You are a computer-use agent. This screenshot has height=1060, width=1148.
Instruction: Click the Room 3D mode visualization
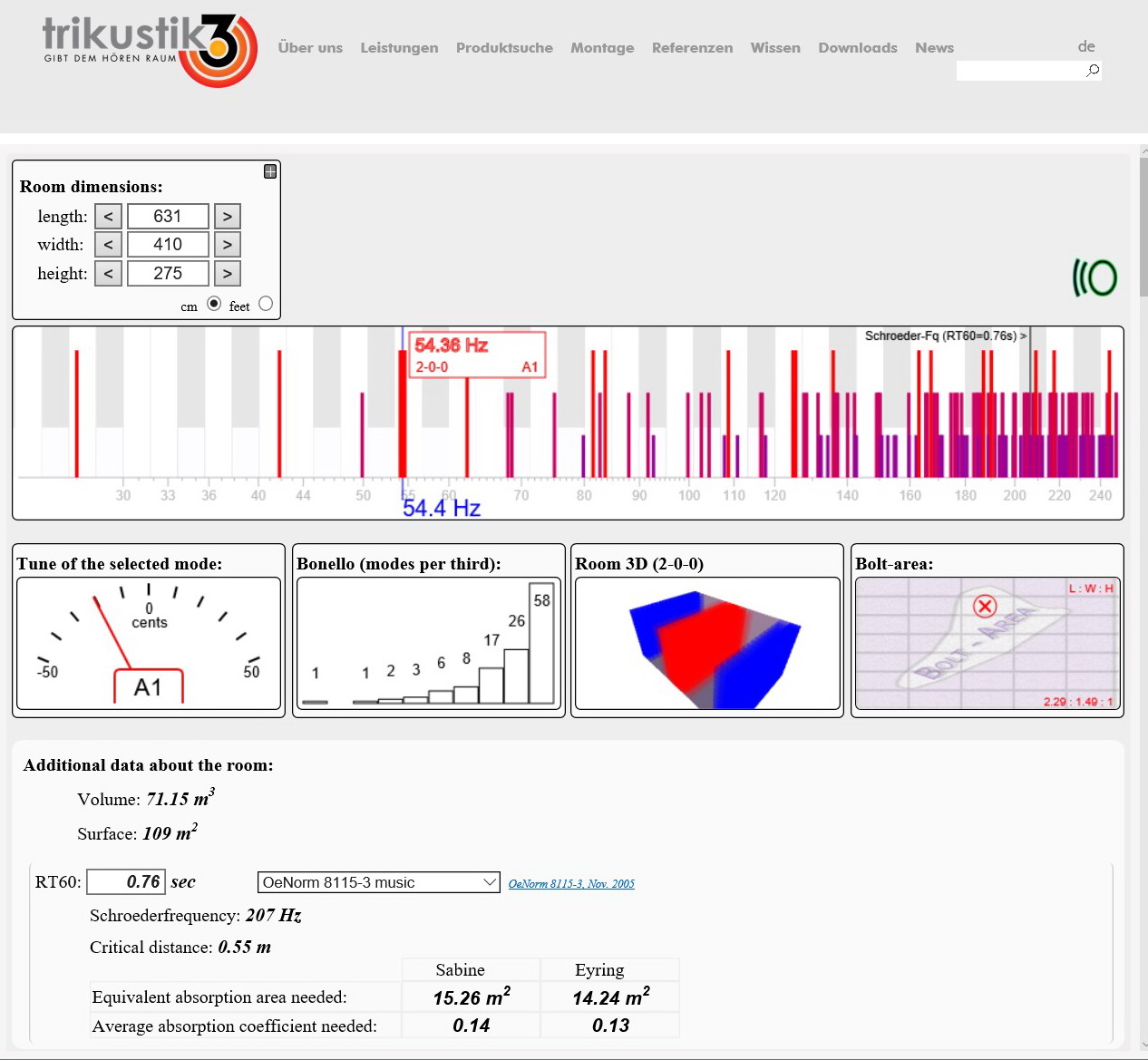[x=707, y=644]
